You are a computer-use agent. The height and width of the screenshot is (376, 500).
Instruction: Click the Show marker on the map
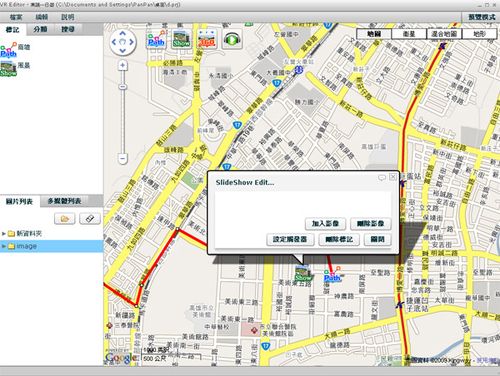point(303,273)
